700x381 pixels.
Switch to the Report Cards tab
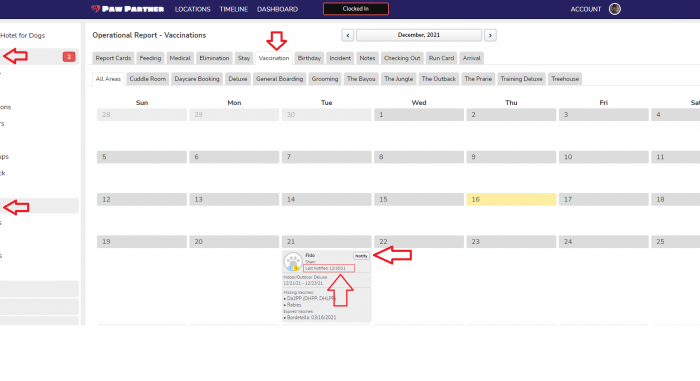(113, 58)
